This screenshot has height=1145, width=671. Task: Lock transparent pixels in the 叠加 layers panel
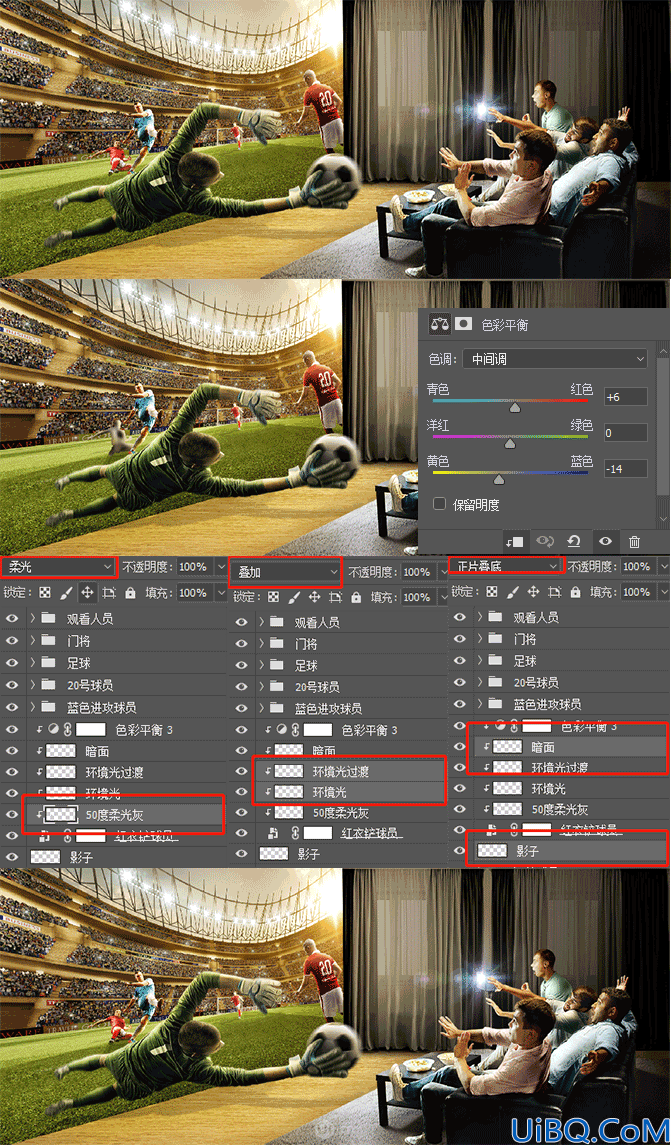point(273,597)
